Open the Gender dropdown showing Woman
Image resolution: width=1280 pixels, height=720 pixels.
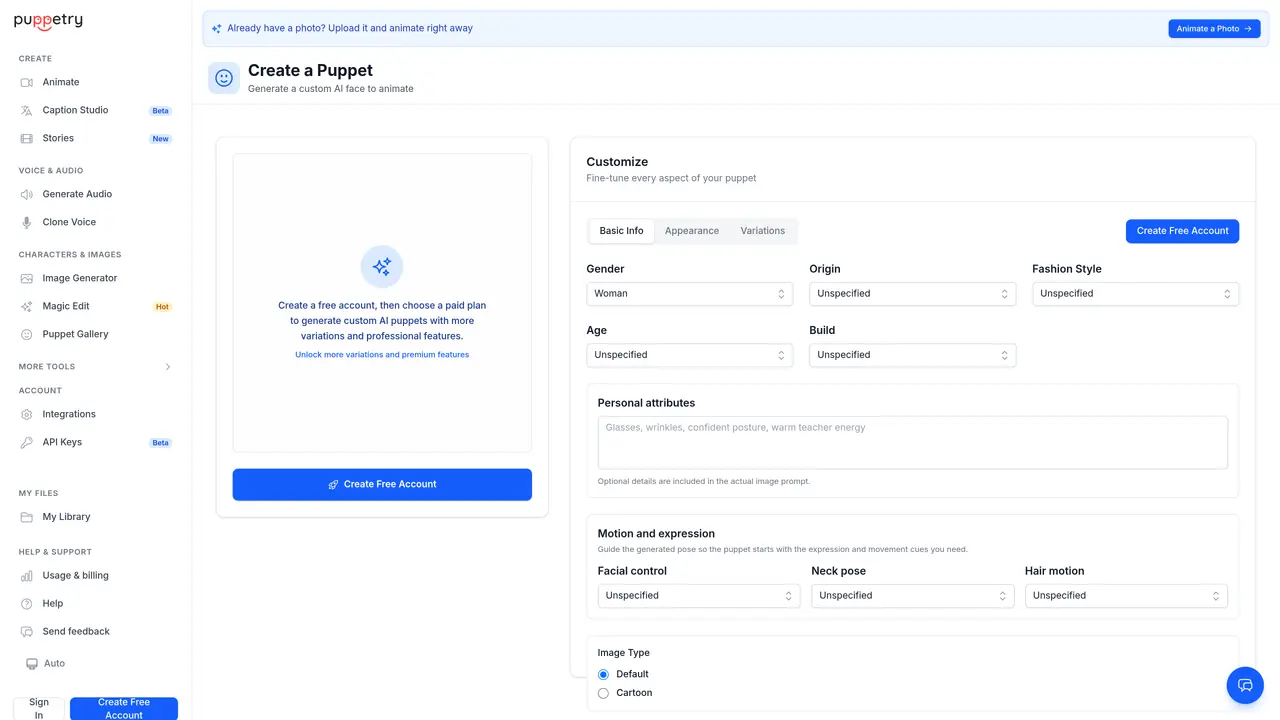[689, 294]
